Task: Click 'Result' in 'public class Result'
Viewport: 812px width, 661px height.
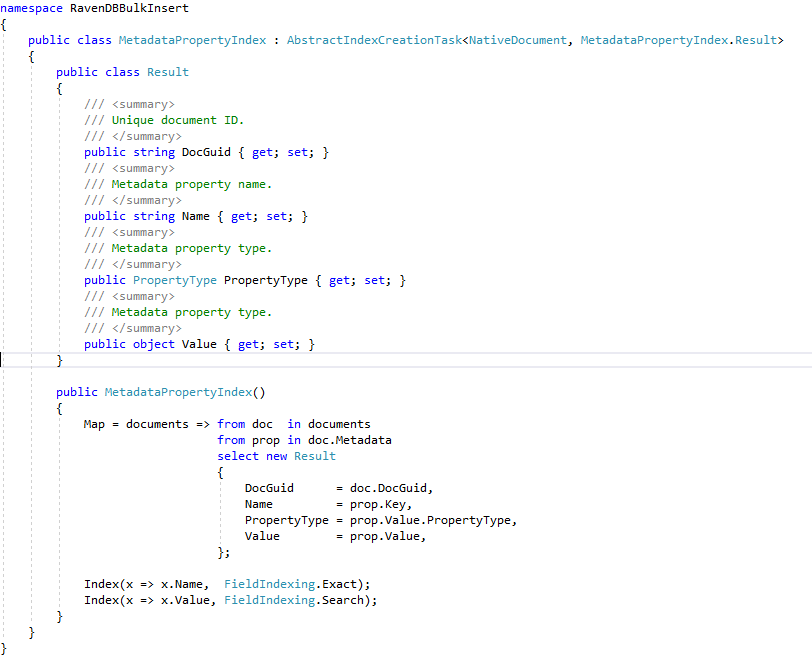Action: pos(168,72)
